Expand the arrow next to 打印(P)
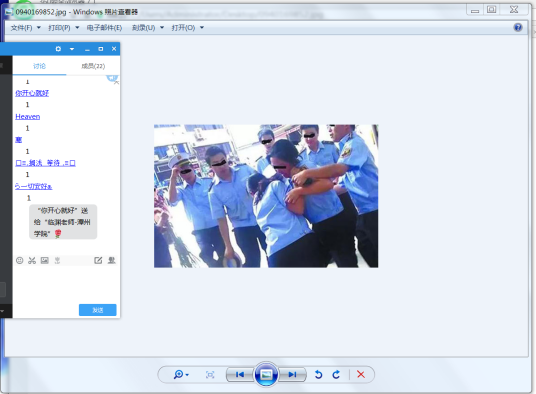 pyautogui.click(x=77, y=28)
